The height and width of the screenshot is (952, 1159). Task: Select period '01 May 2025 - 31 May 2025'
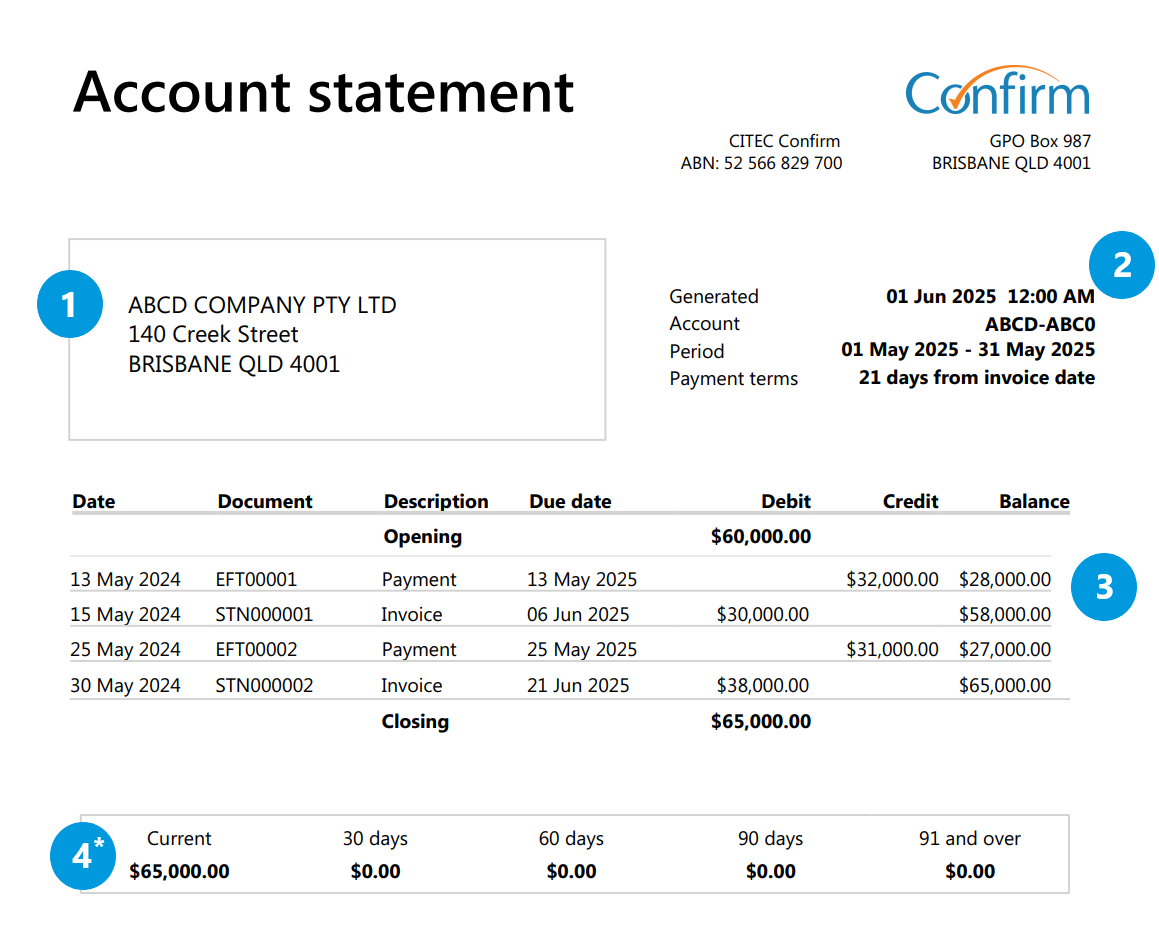[x=968, y=350]
